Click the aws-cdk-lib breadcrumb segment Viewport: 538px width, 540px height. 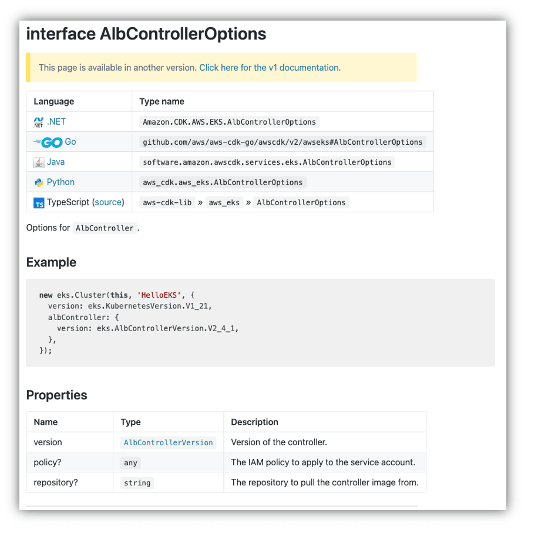point(167,202)
